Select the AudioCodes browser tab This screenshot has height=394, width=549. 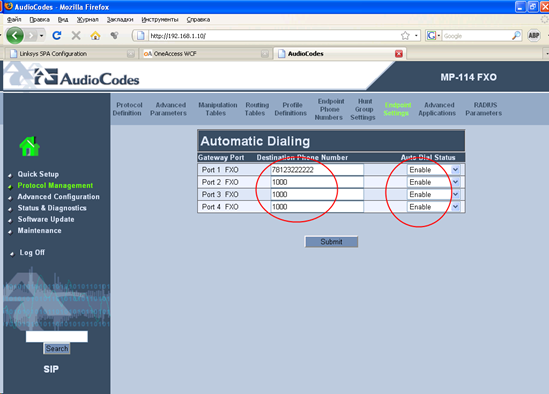click(x=340, y=54)
